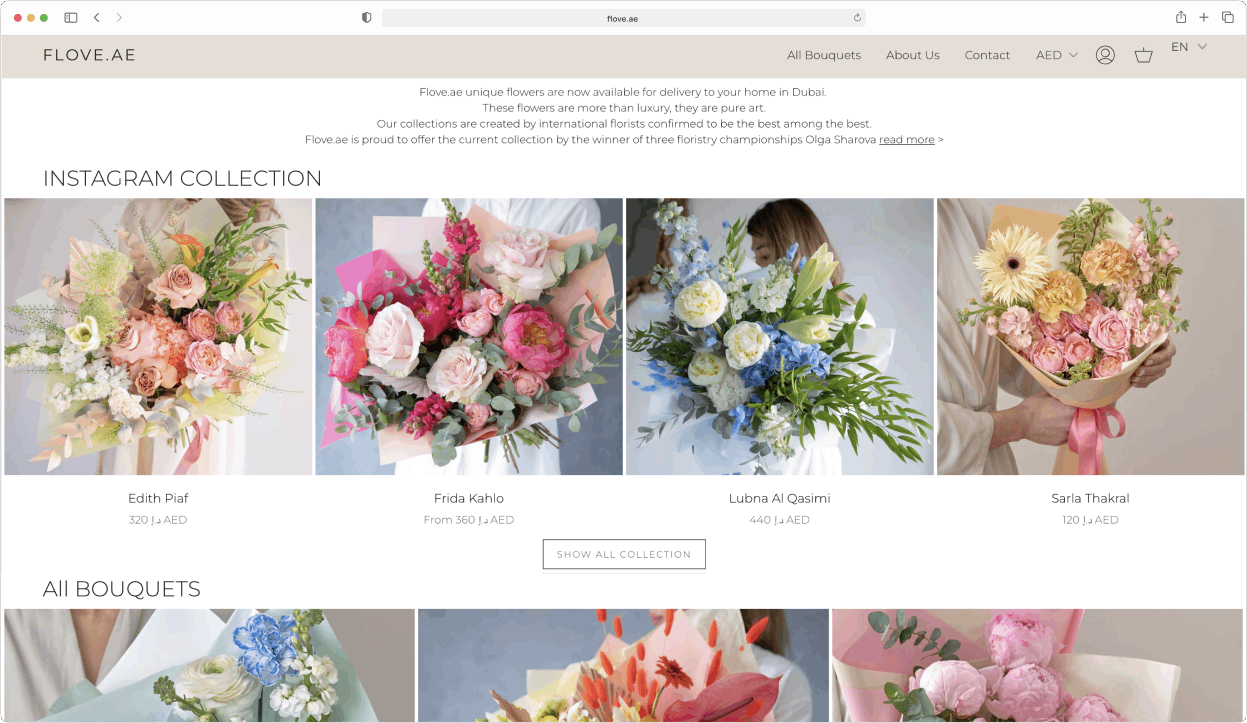This screenshot has width=1247, height=723.
Task: Expand the EN language dropdown
Action: point(1189,47)
